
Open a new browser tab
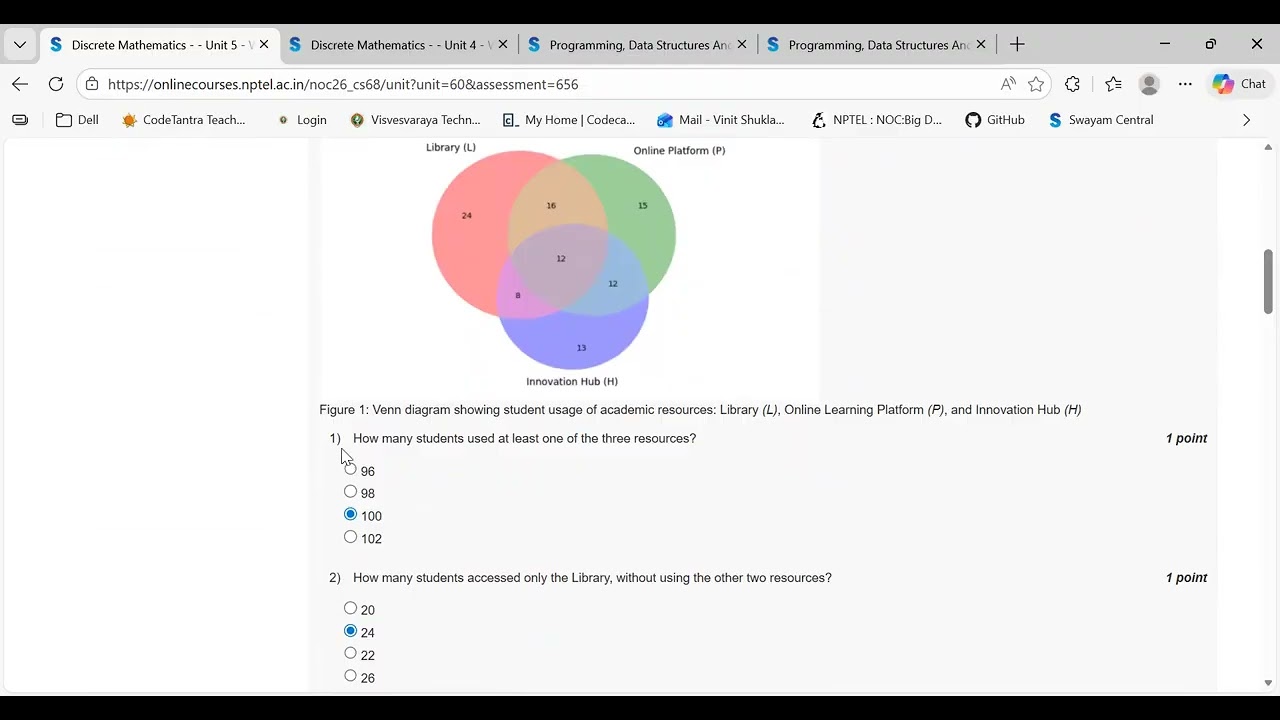coord(1017,45)
